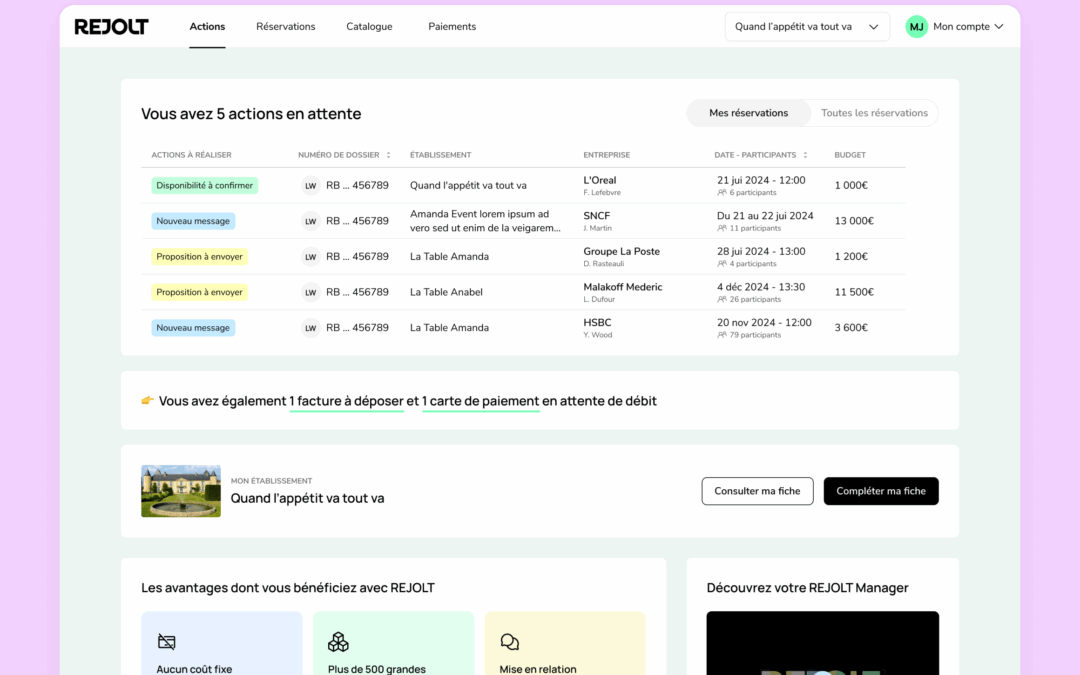Open the Catalogue tab
The width and height of the screenshot is (1080, 675).
[x=369, y=27]
